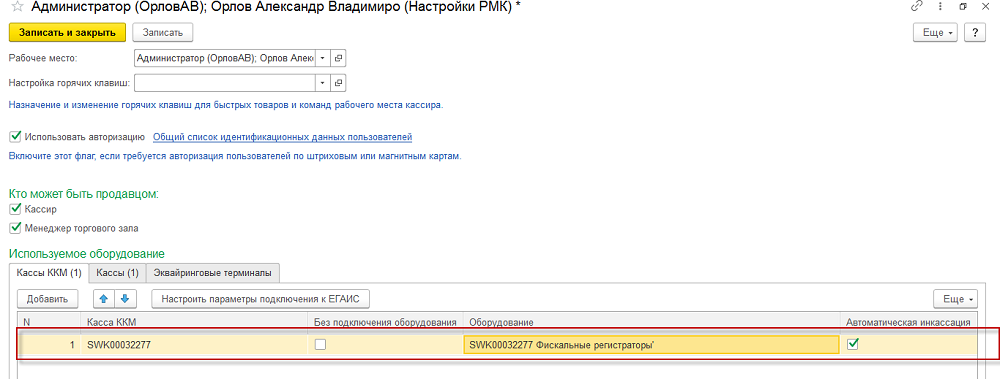Click the Без подключения оборудования column header
Screen dimensions: 1000x379
386,322
